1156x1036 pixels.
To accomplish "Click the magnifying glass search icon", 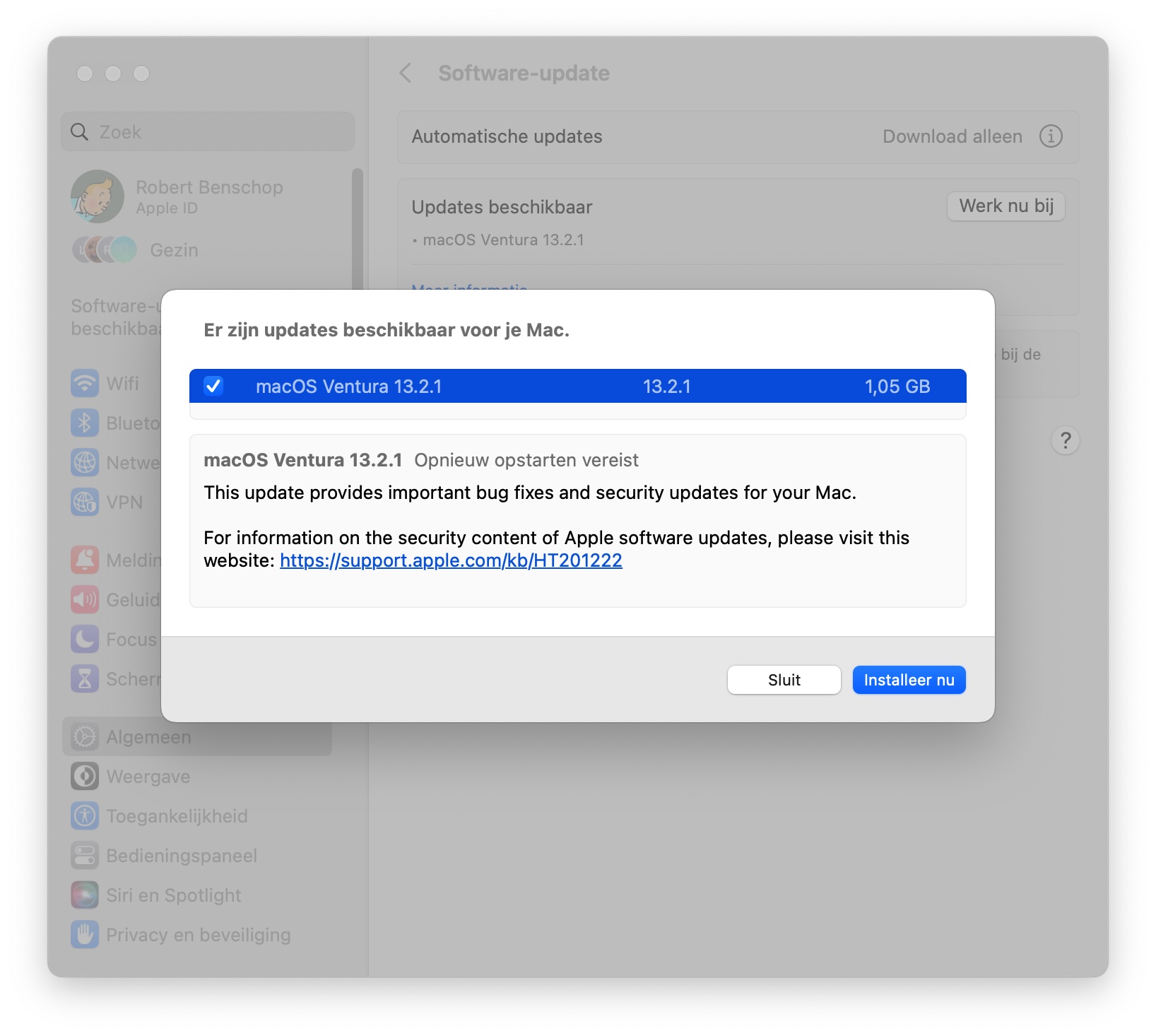I will coord(80,132).
